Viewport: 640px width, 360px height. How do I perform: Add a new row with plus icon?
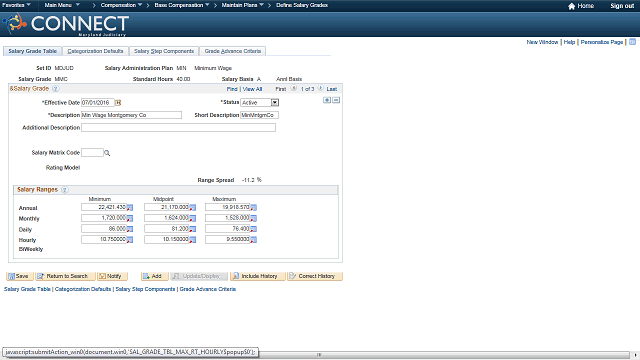327,100
